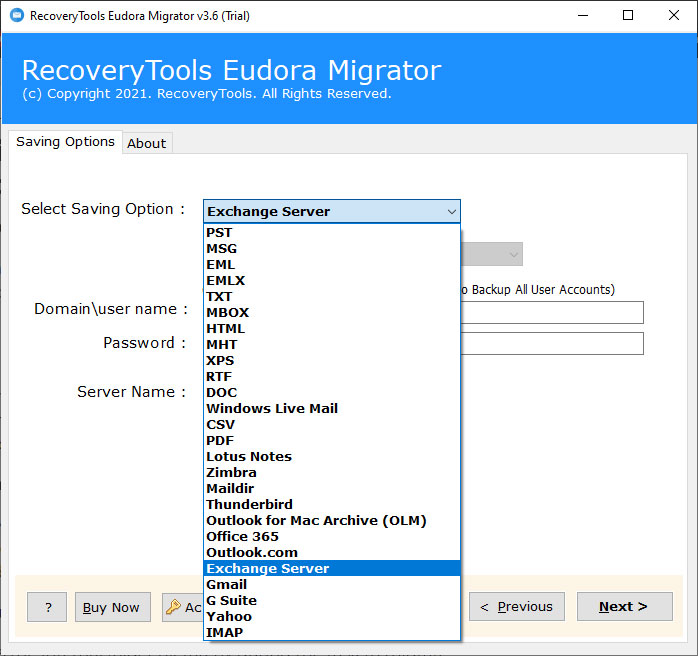This screenshot has width=698, height=656.
Task: Click the RecoveryTools app icon in title bar
Action: point(15,15)
